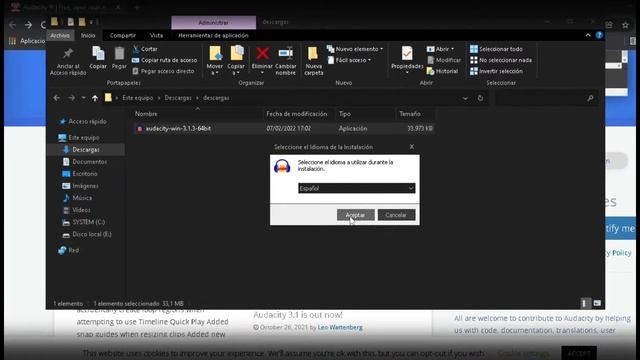Click Copiar ruta de acceso

coord(164,60)
